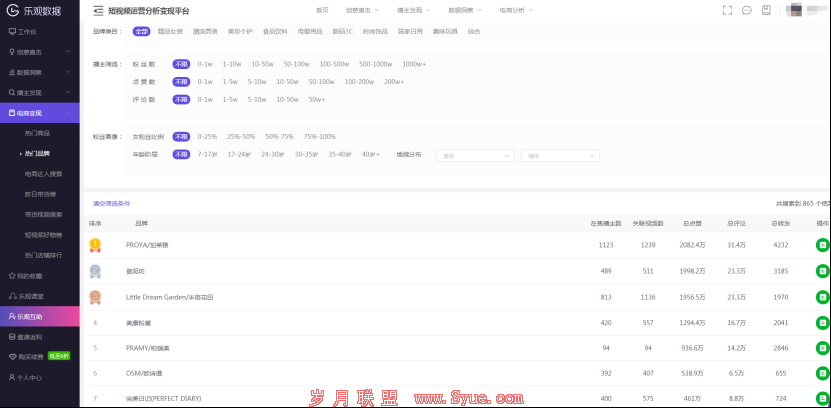
Task: Select 不限 for 粉丝数 filter
Action: pos(181,64)
